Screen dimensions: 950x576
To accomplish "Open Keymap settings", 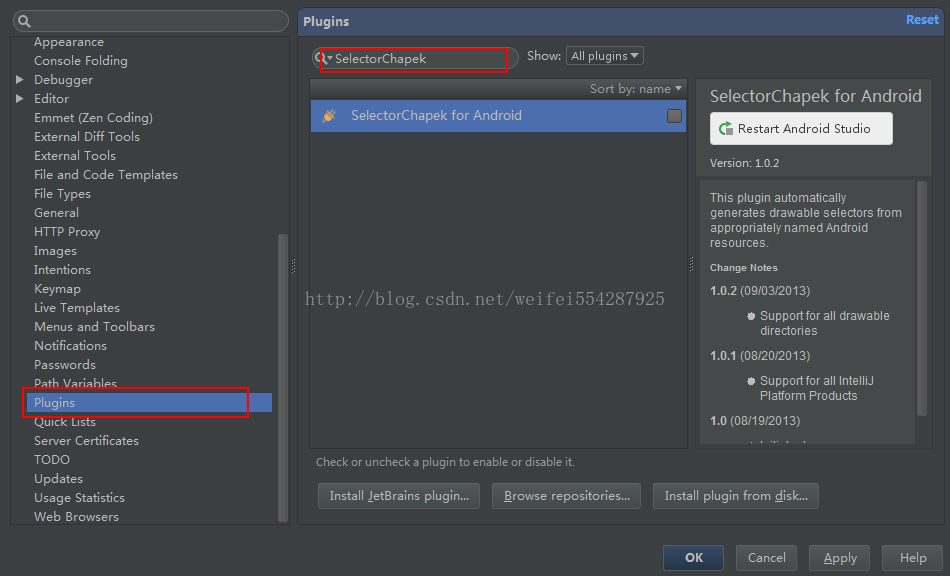I will (58, 289).
